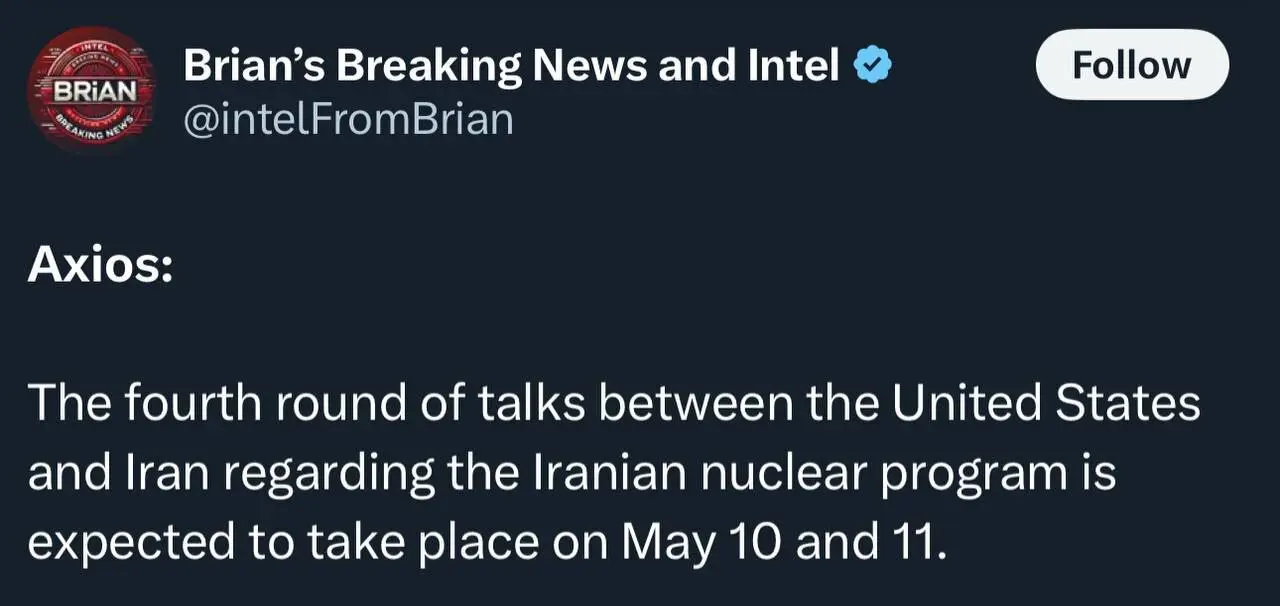Screen dimensions: 1280x606
Task: Click the display name Brian's Breaking News and Intel
Action: 511,66
